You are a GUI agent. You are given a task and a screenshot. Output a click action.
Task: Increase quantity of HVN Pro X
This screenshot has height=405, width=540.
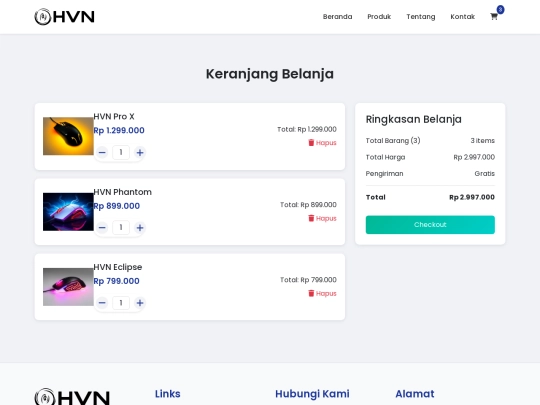click(140, 152)
